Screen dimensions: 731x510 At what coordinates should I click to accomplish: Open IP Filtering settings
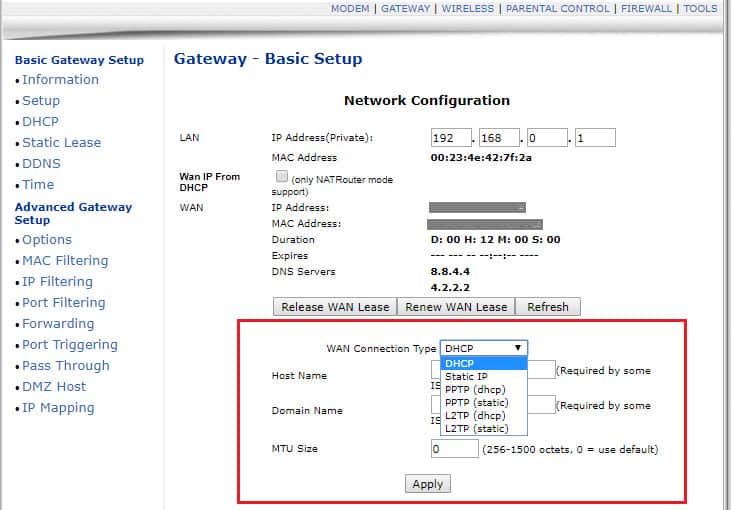(57, 282)
